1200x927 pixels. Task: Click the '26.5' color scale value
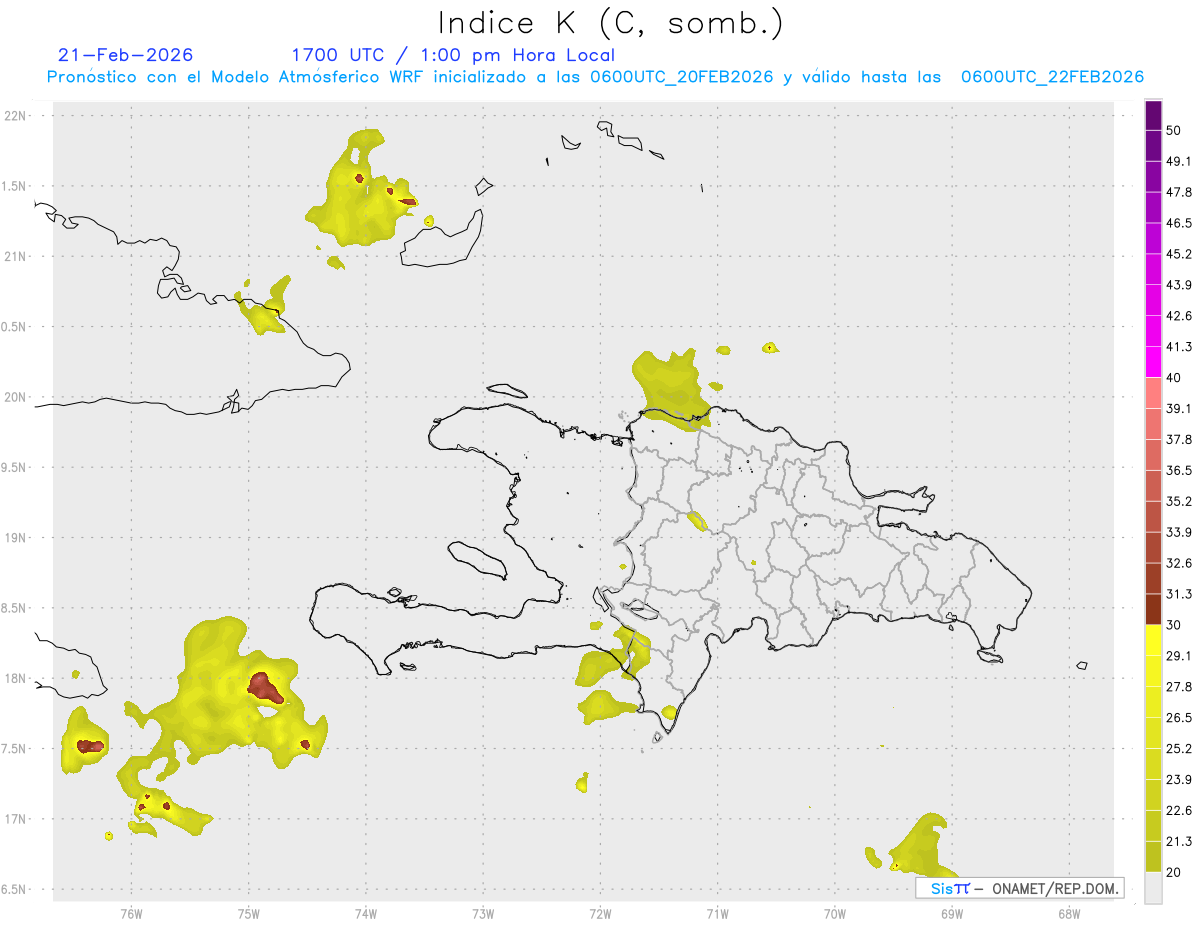click(1178, 718)
